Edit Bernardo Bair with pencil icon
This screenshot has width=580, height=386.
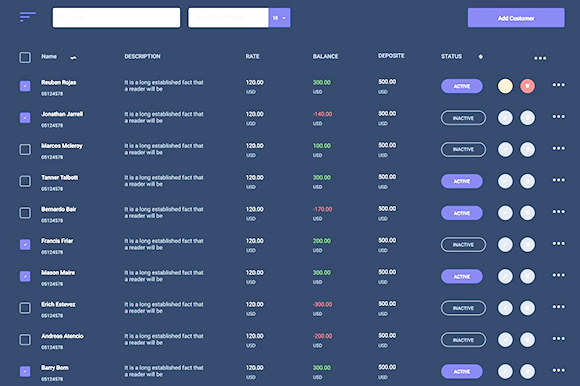(505, 213)
